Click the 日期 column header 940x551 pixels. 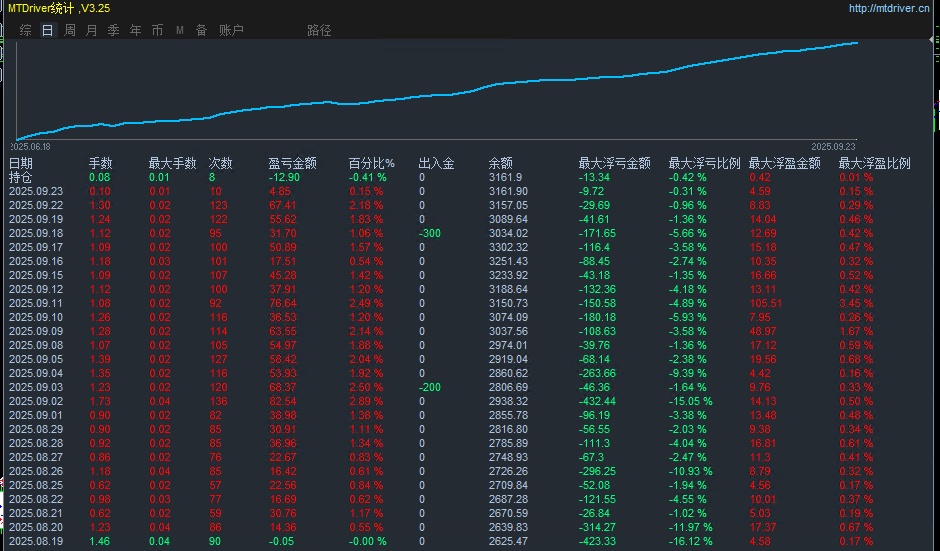point(21,163)
